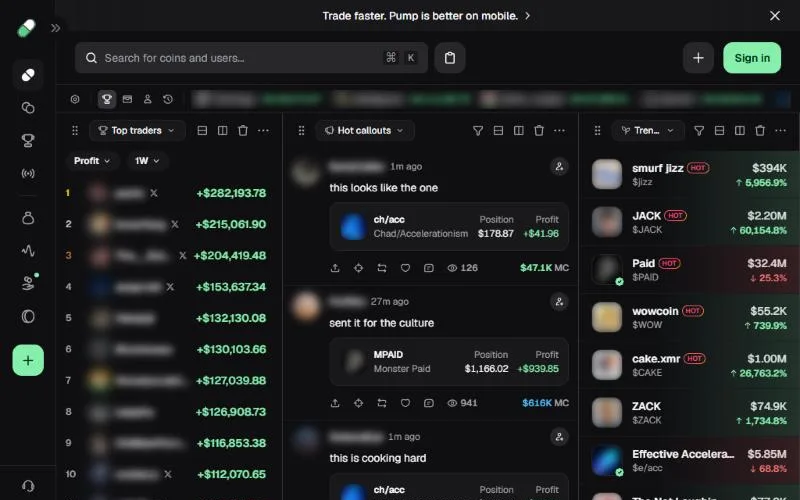Repost the 'sent it for the culture' callout

[x=382, y=403]
